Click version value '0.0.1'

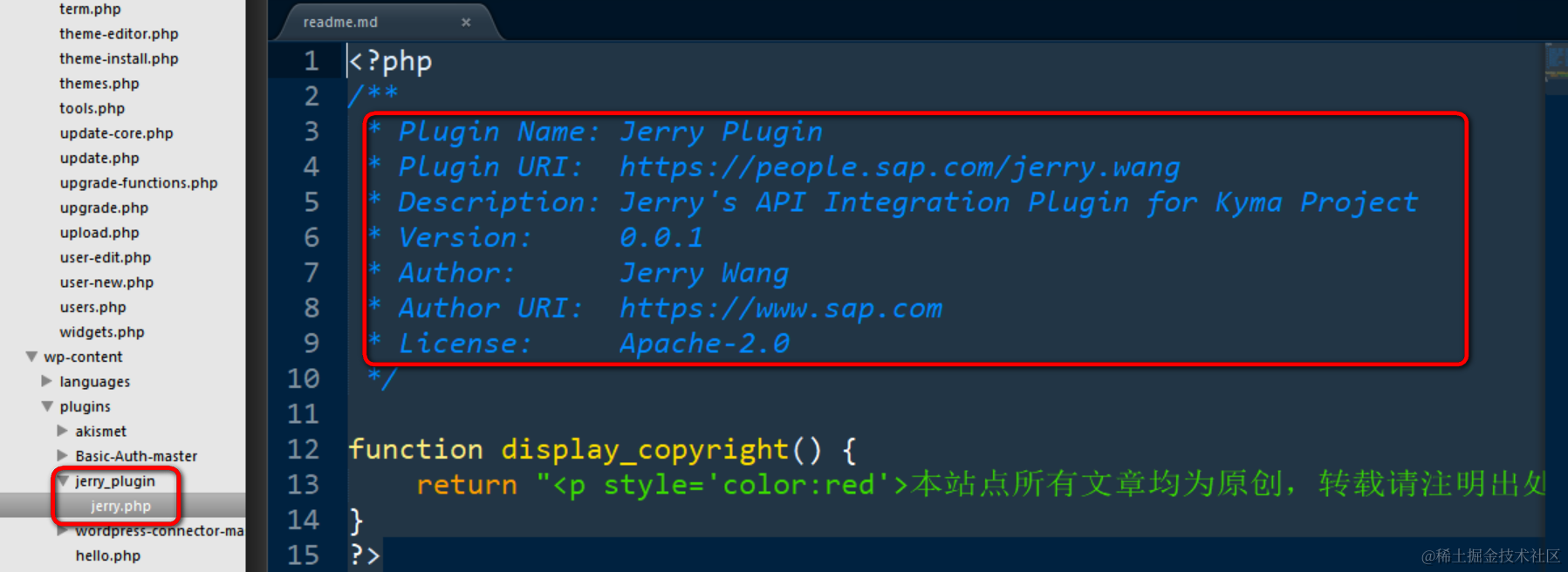(661, 237)
